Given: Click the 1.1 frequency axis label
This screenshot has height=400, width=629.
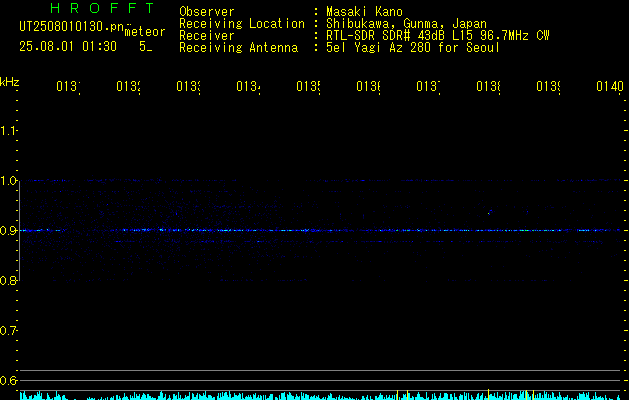Looking at the screenshot, I should (8, 131).
